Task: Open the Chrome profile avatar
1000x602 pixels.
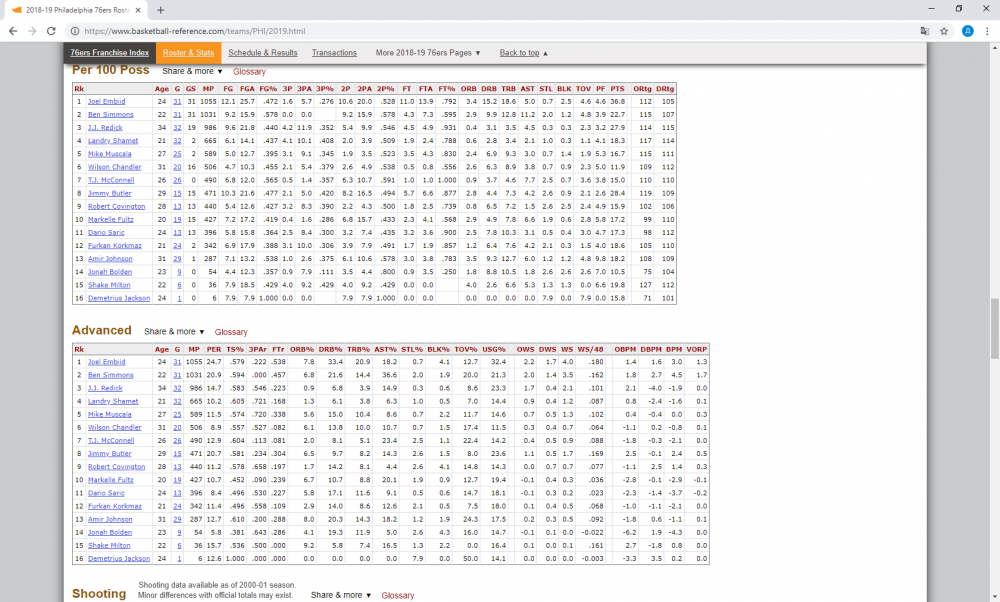Action: 965,31
